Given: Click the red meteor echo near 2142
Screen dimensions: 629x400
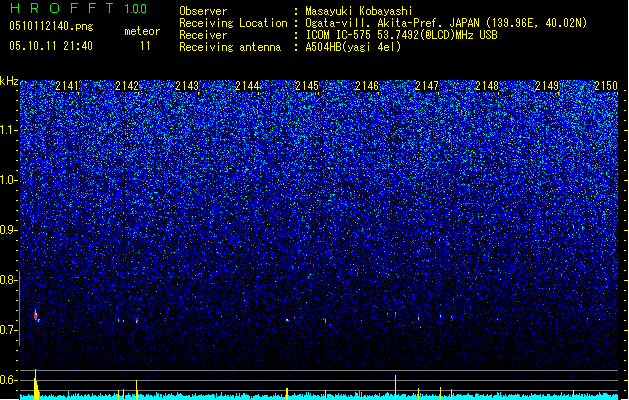Looking at the screenshot, I should pos(137,320).
